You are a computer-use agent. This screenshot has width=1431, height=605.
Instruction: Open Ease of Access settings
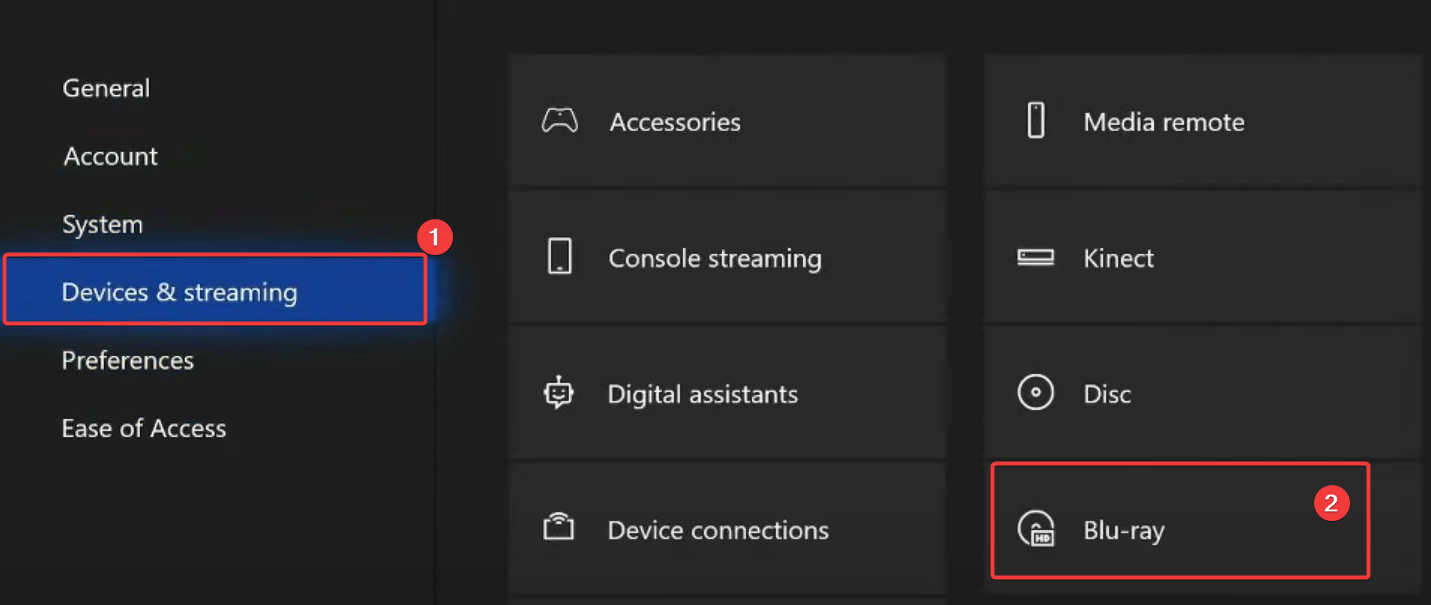(x=144, y=428)
